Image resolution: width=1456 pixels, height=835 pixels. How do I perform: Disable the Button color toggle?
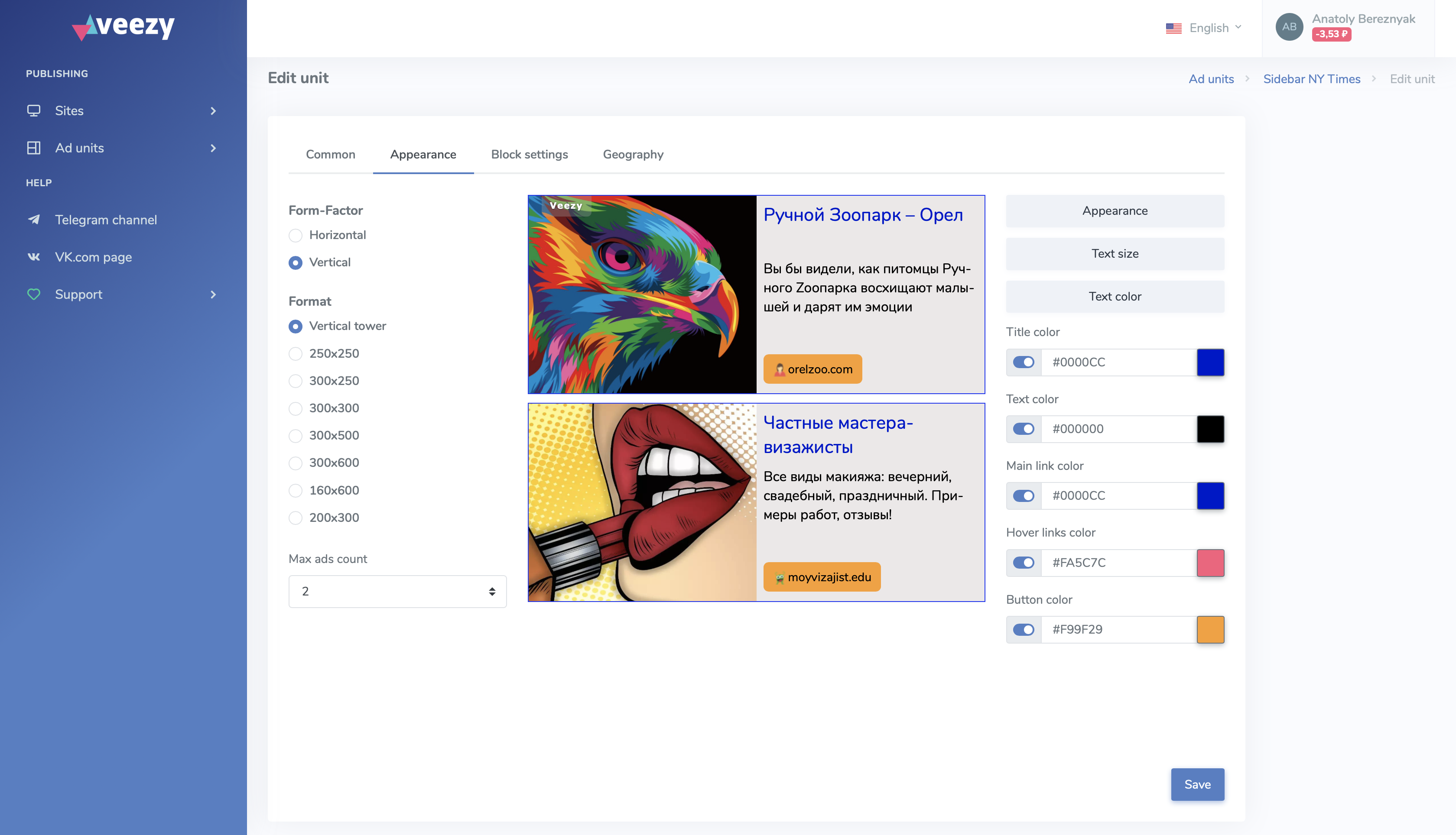pyautogui.click(x=1024, y=629)
